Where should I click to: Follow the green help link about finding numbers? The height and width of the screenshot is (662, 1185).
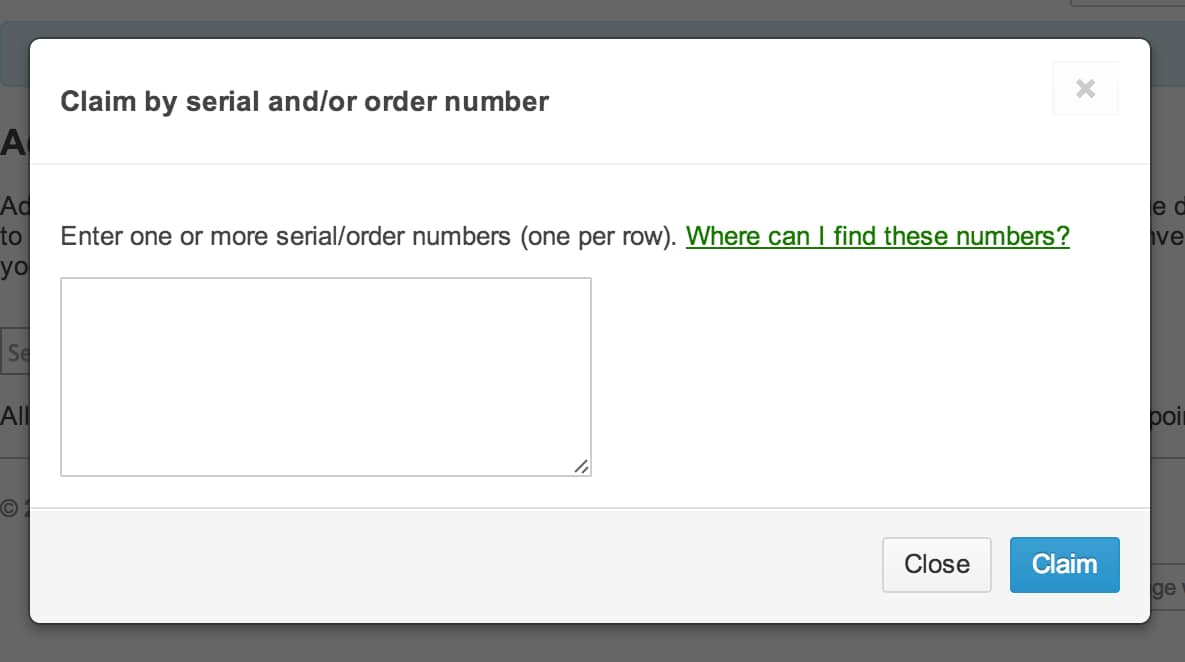click(x=877, y=236)
